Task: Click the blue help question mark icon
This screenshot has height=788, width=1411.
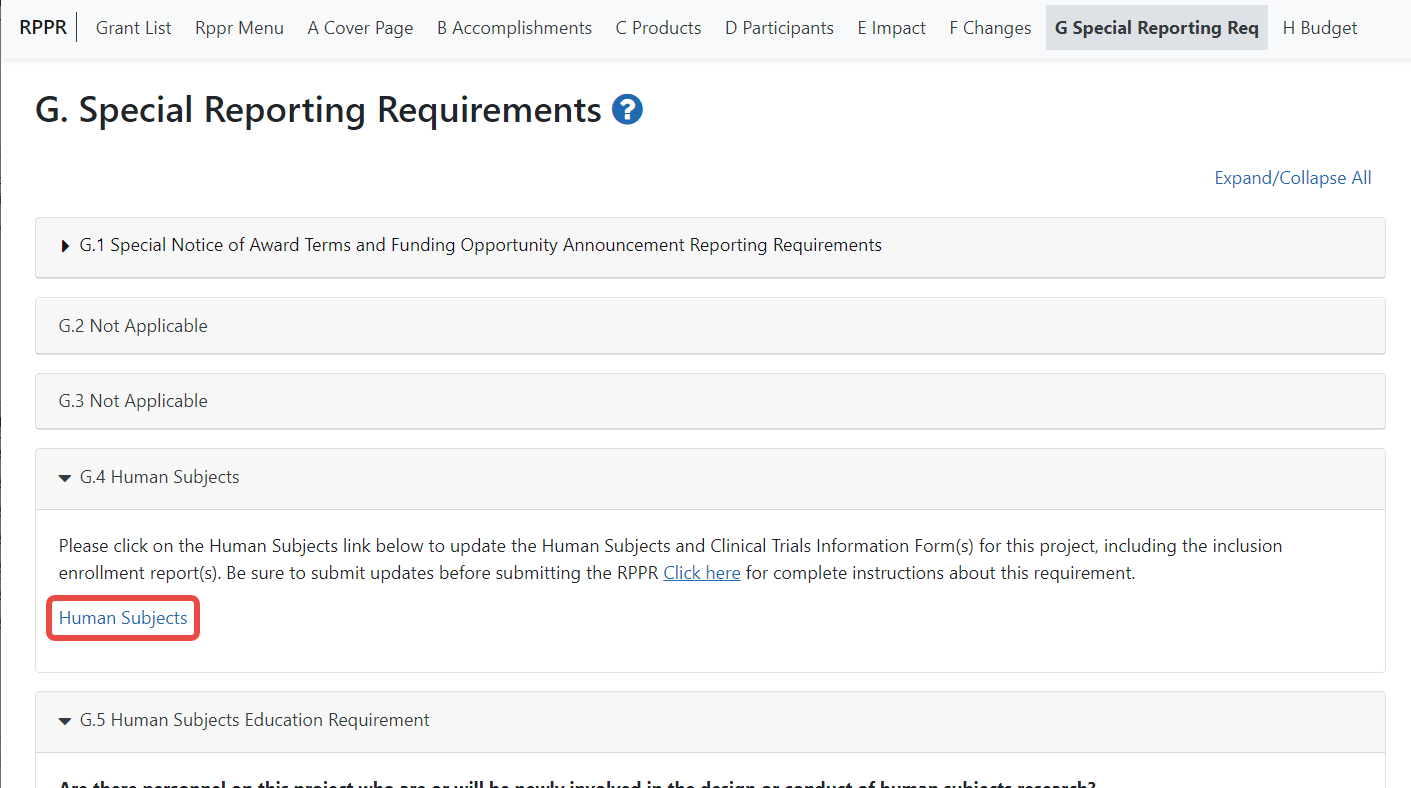Action: 627,110
